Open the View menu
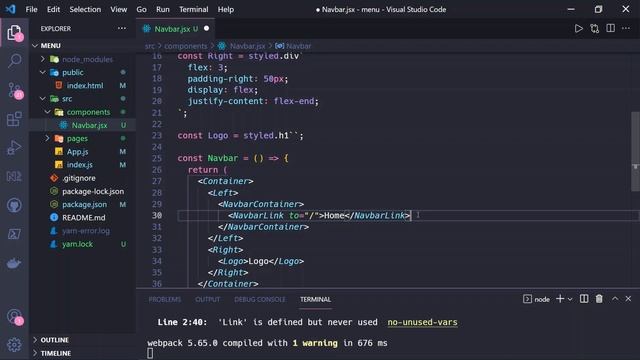The height and width of the screenshot is (360, 640). (118, 9)
